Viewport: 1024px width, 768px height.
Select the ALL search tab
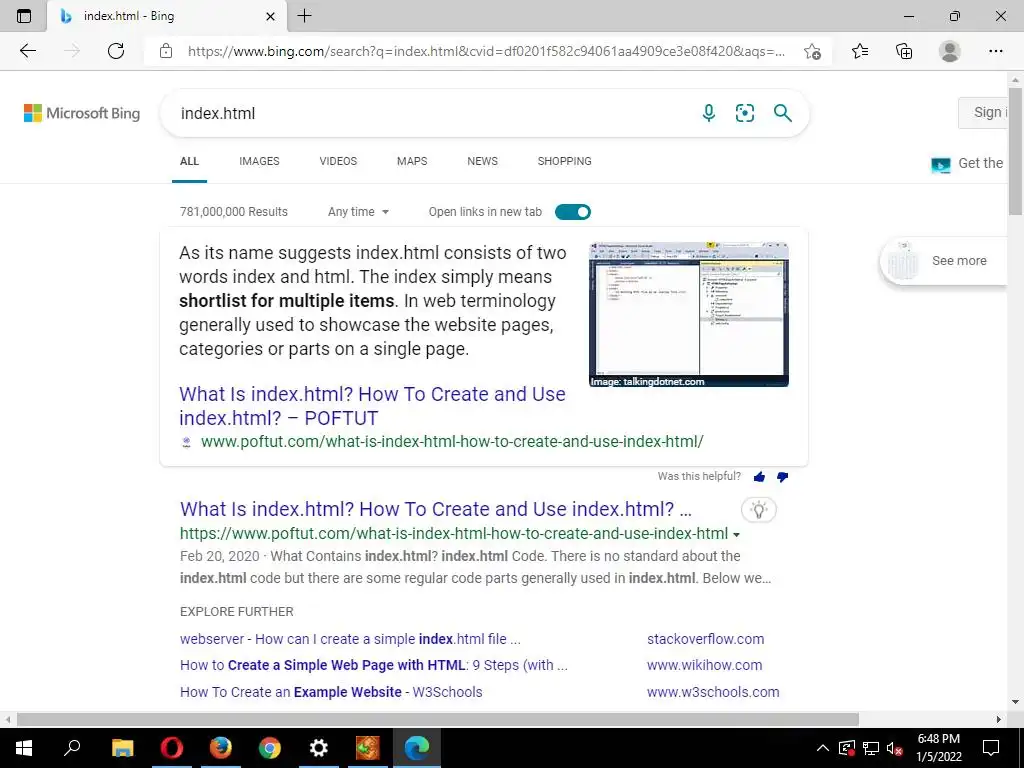tap(189, 161)
